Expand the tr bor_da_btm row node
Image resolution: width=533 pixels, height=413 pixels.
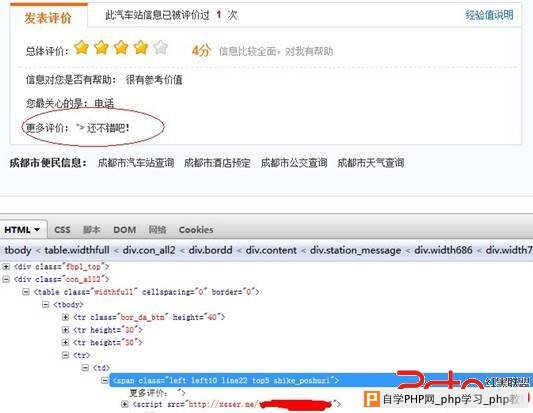[x=66, y=317]
